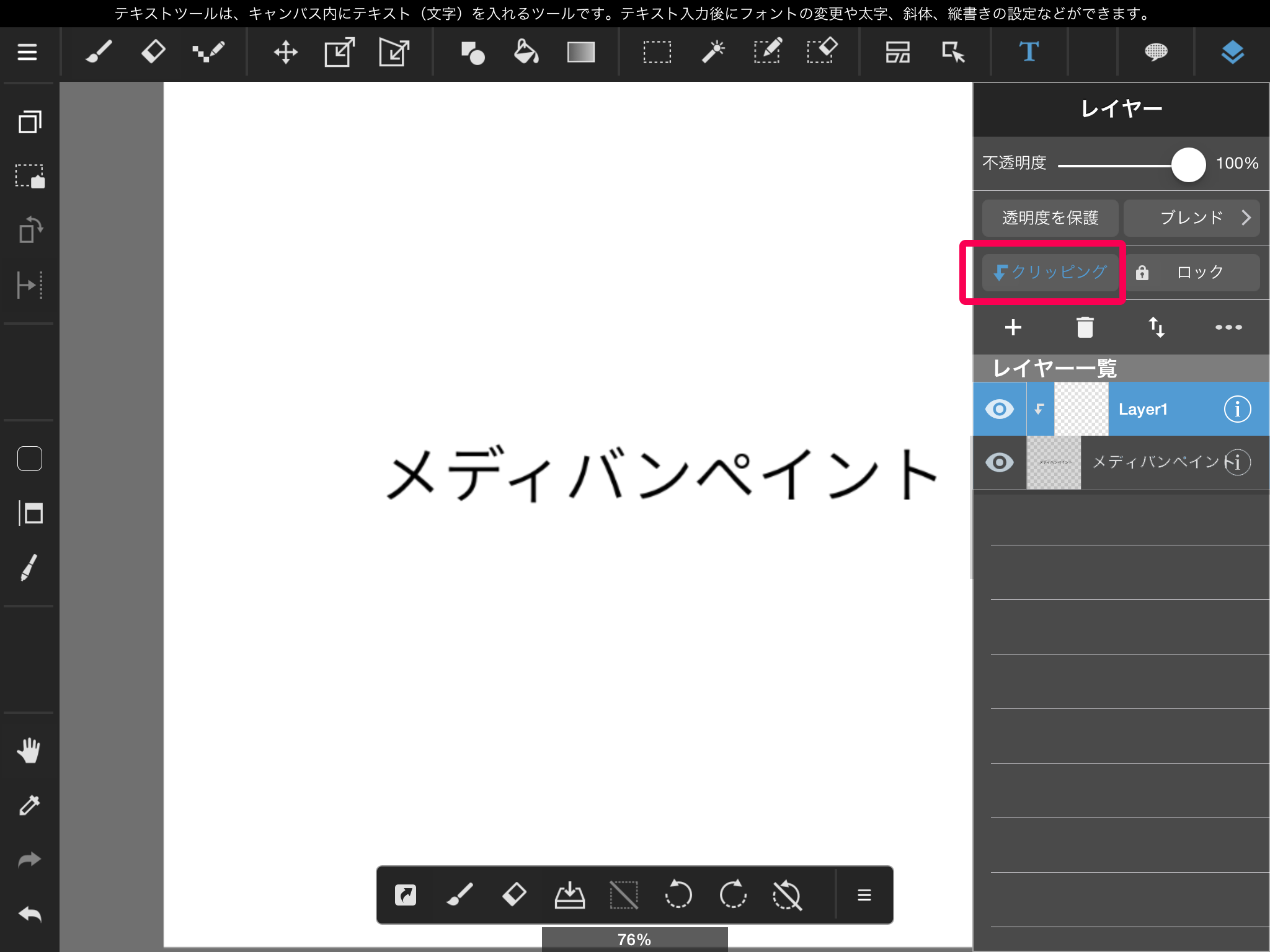Viewport: 1270px width, 952px height.
Task: Select the Hand pan tool
Action: tap(29, 751)
